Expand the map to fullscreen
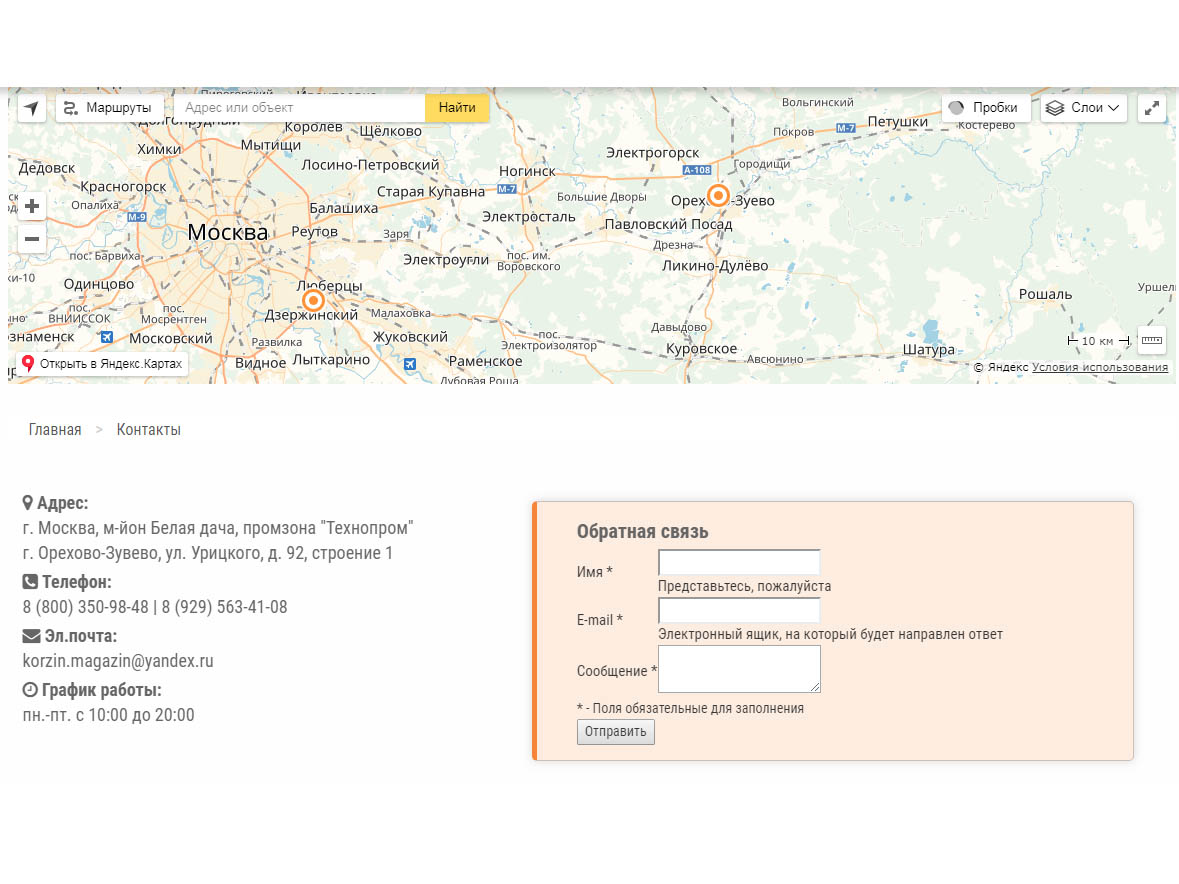 click(x=1152, y=108)
